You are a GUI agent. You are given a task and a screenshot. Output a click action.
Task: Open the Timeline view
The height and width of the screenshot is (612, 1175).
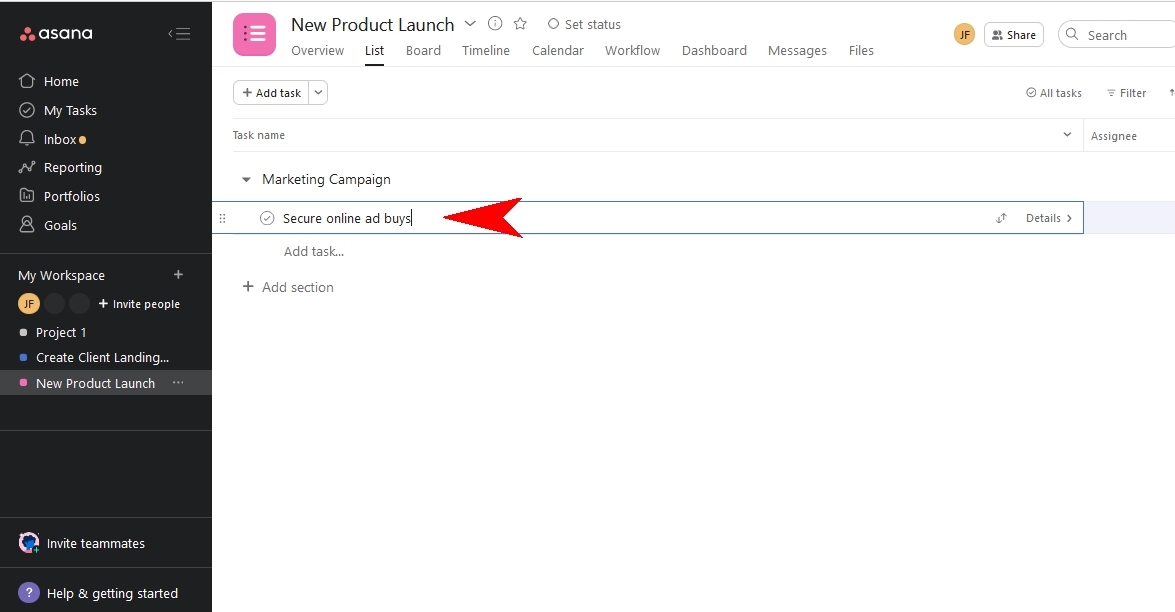pyautogui.click(x=486, y=50)
